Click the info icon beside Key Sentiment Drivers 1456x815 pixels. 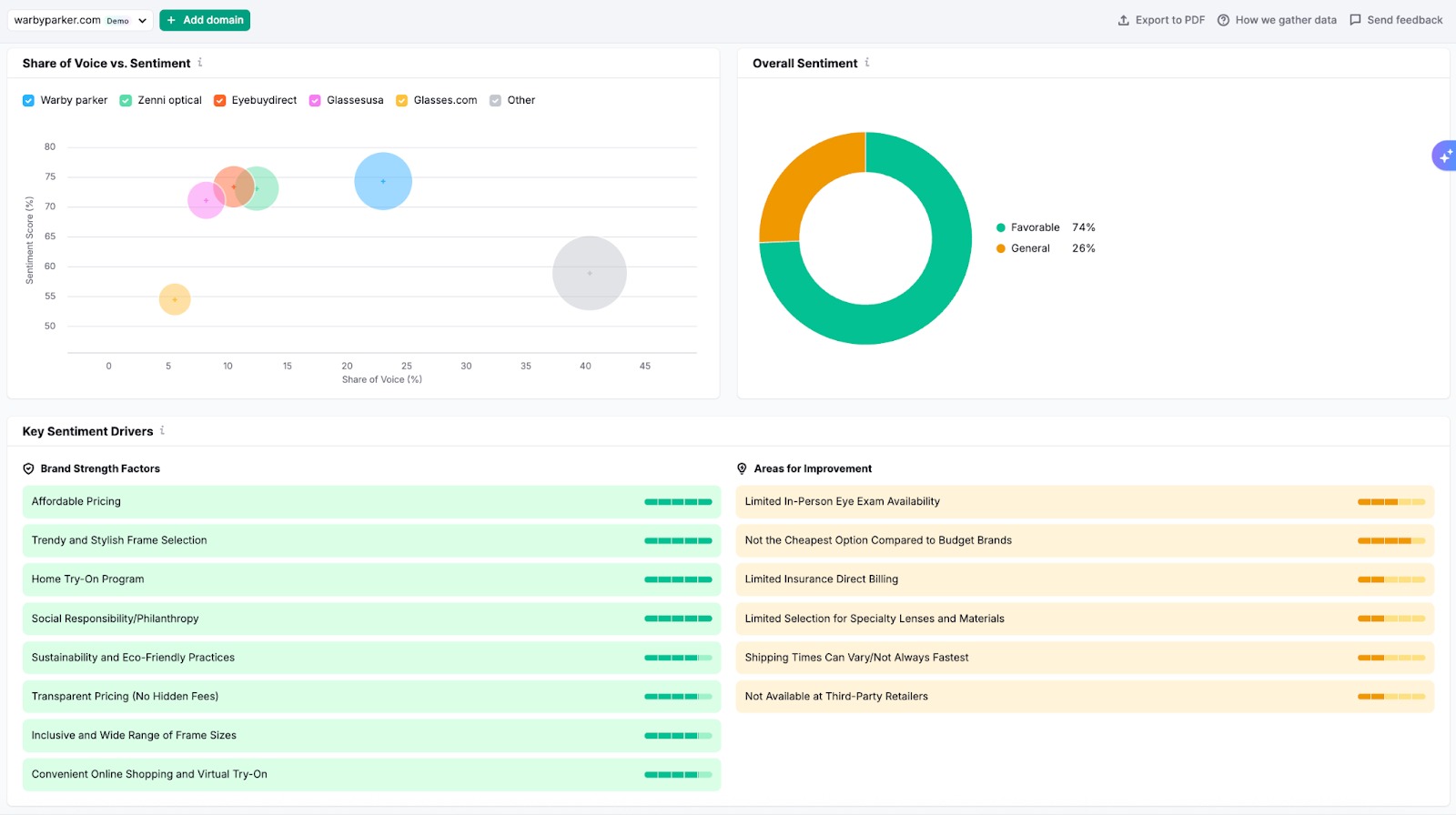point(163,431)
